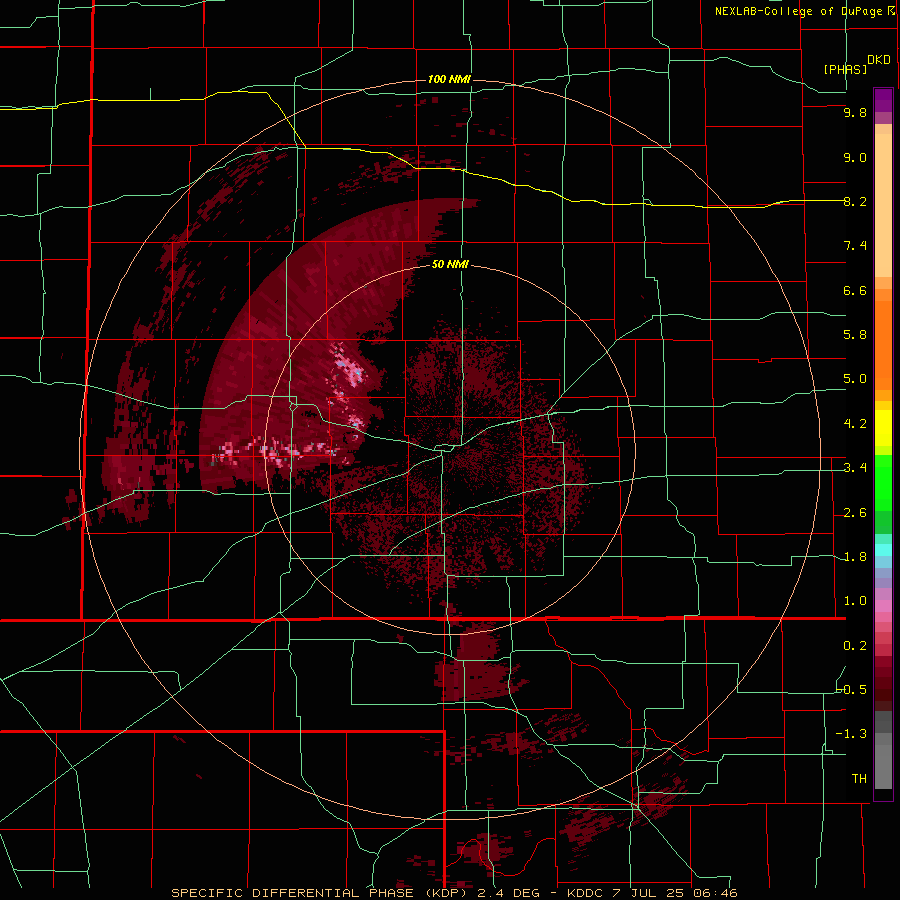Viewport: 900px width, 900px height.
Task: Click the "3.4" scale value
Action: pyautogui.click(x=855, y=468)
